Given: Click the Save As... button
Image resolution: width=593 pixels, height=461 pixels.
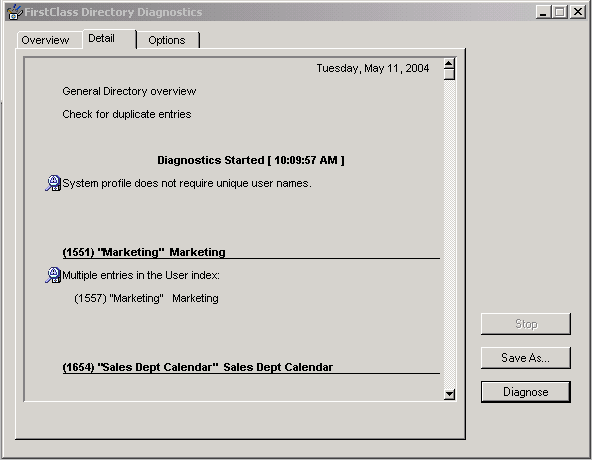Looking at the screenshot, I should pos(526,358).
